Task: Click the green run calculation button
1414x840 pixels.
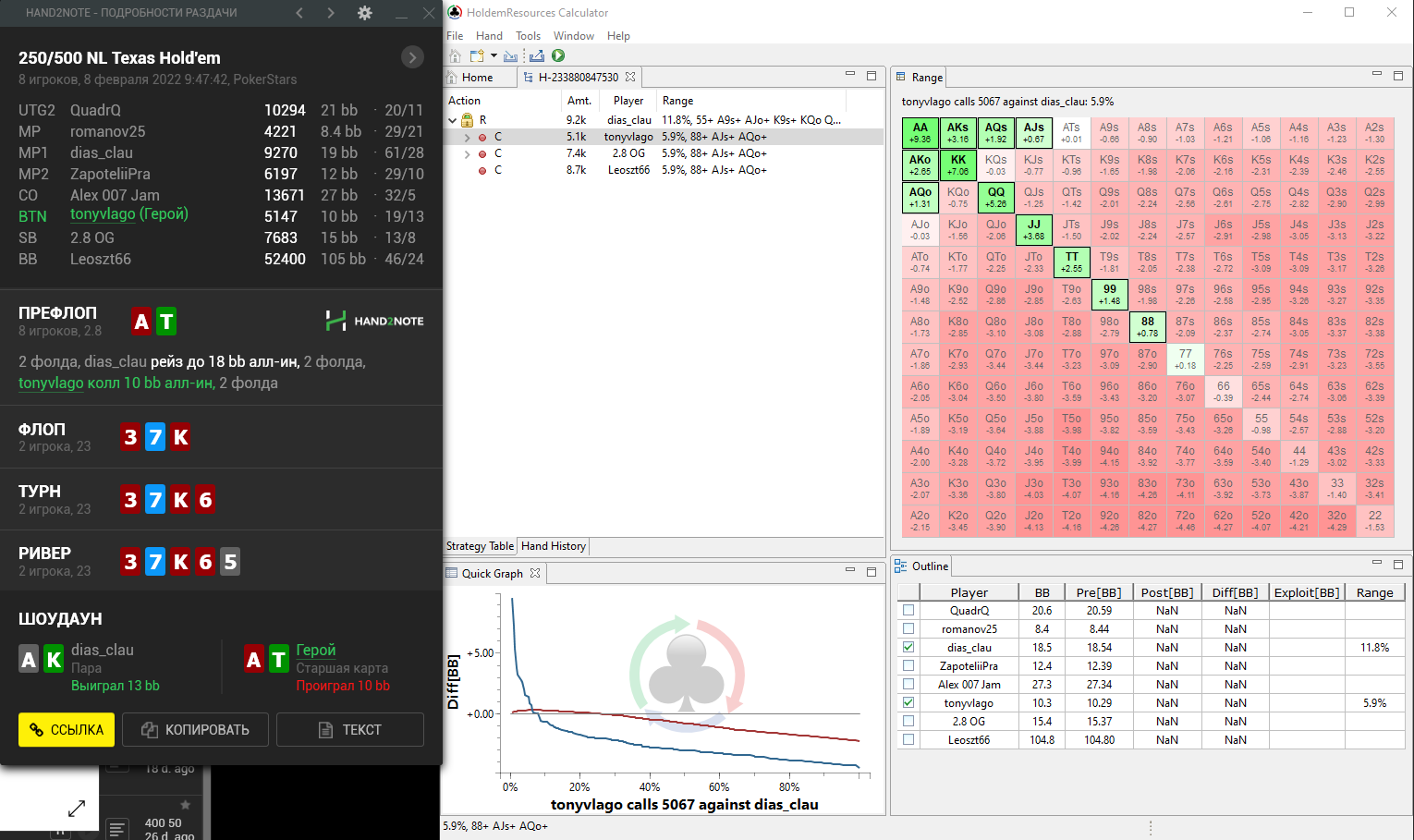Action: click(x=558, y=56)
